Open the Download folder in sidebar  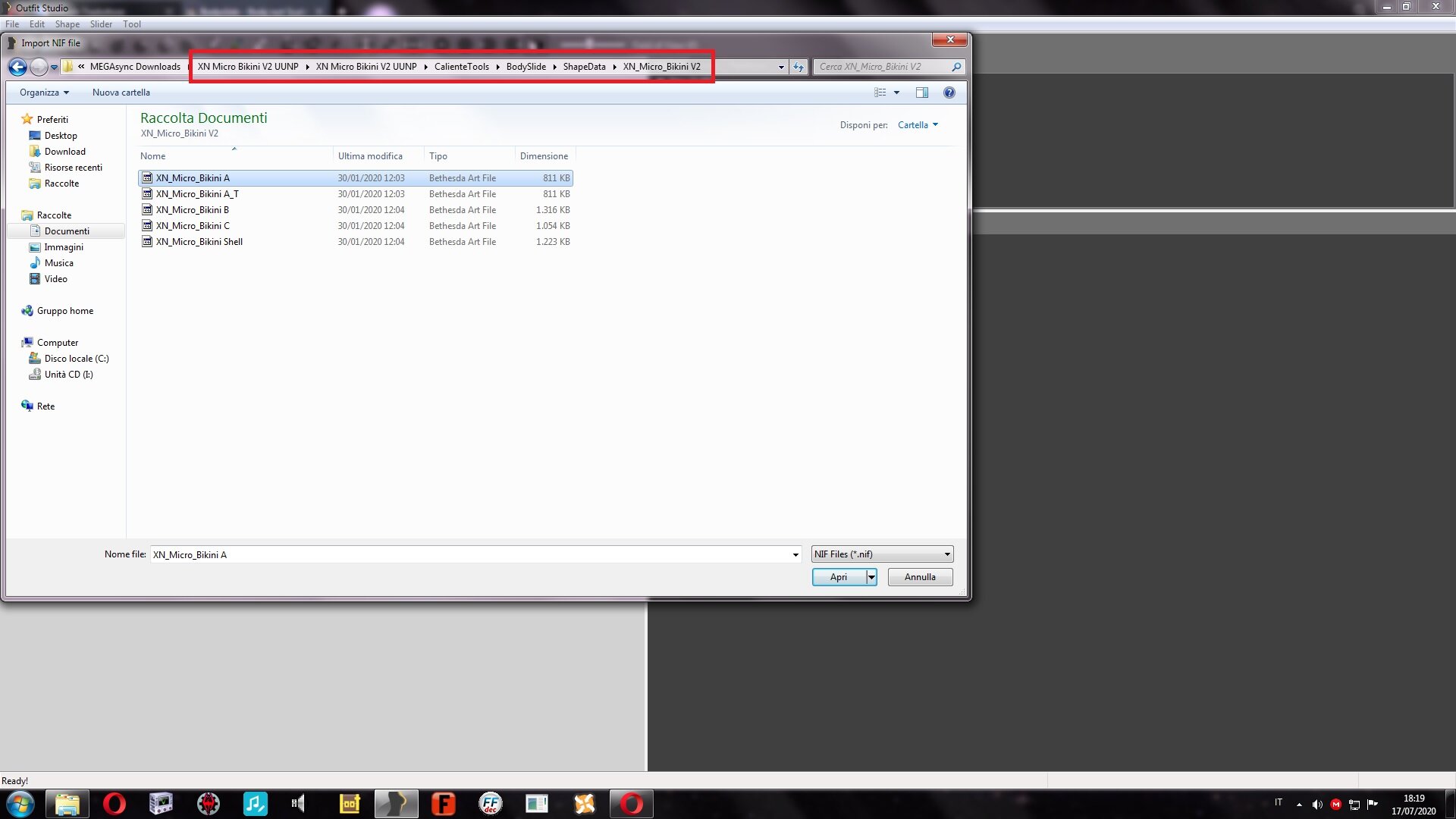pos(58,152)
